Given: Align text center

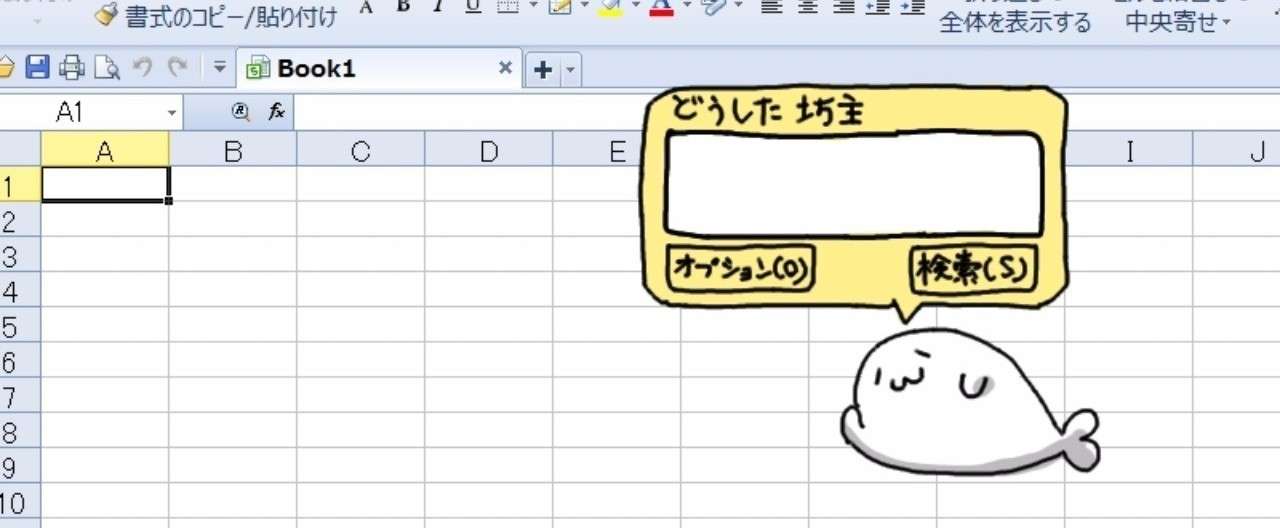Looking at the screenshot, I should point(807,6).
